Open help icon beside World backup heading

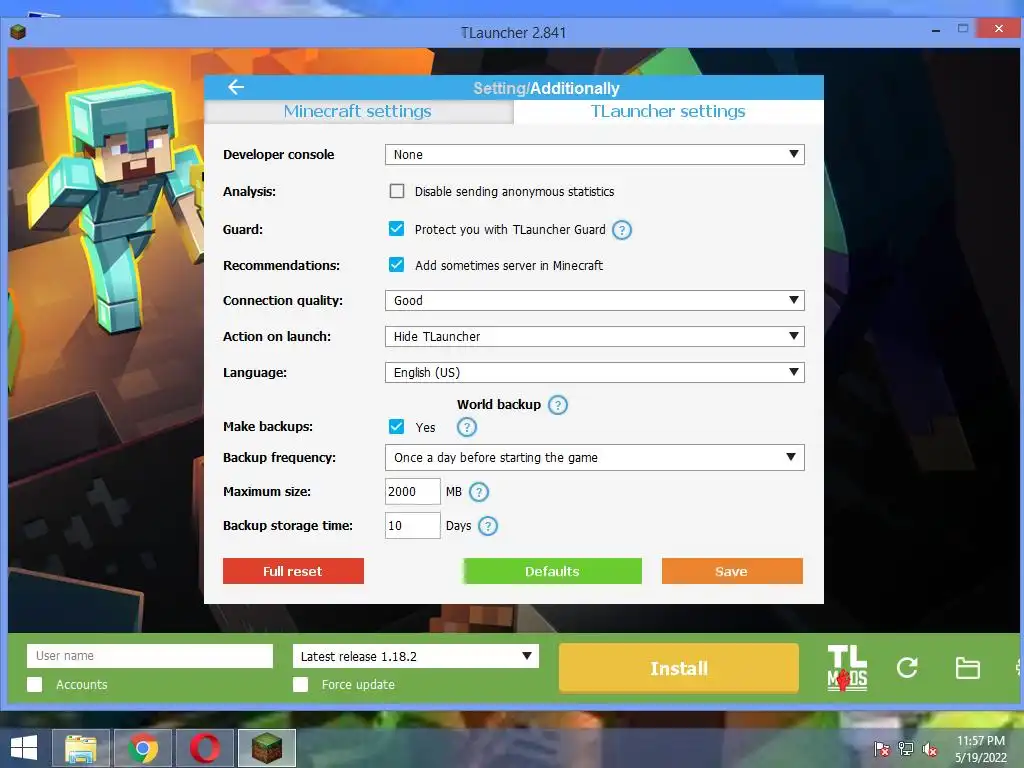click(558, 405)
